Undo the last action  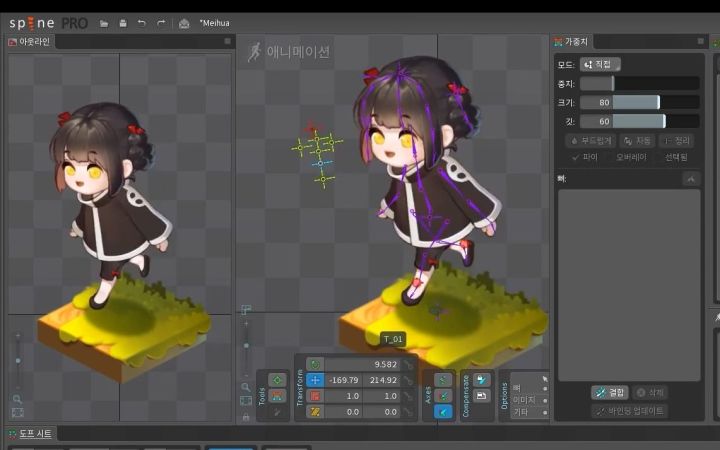tap(142, 23)
